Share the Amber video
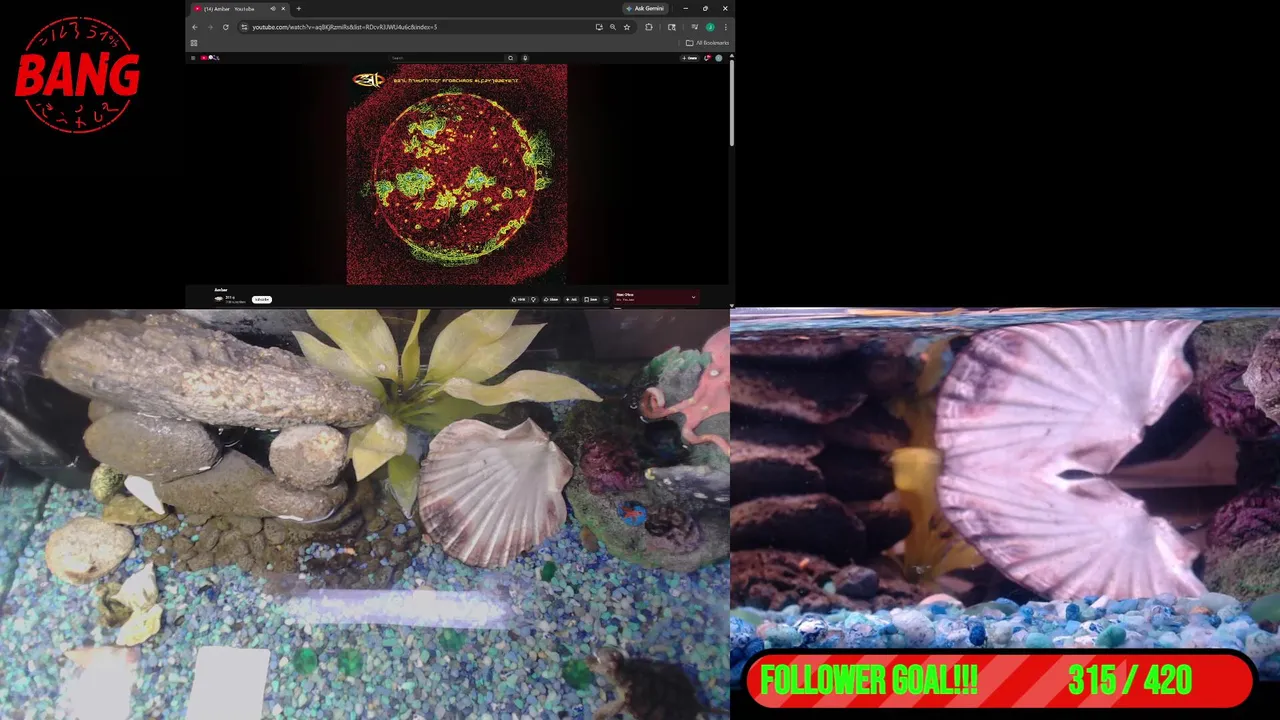The height and width of the screenshot is (720, 1280). [551, 299]
